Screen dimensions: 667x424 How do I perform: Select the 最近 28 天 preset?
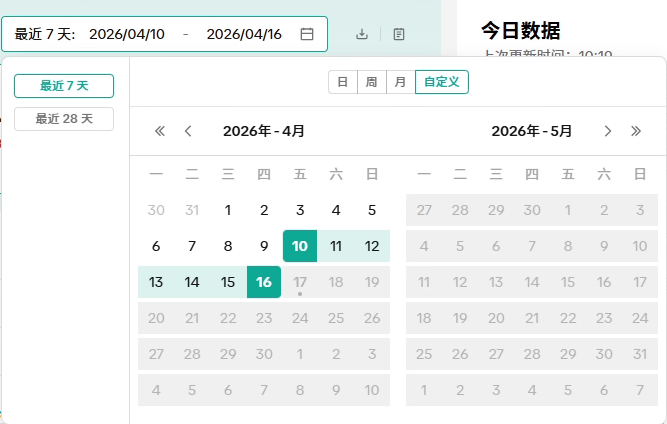64,119
